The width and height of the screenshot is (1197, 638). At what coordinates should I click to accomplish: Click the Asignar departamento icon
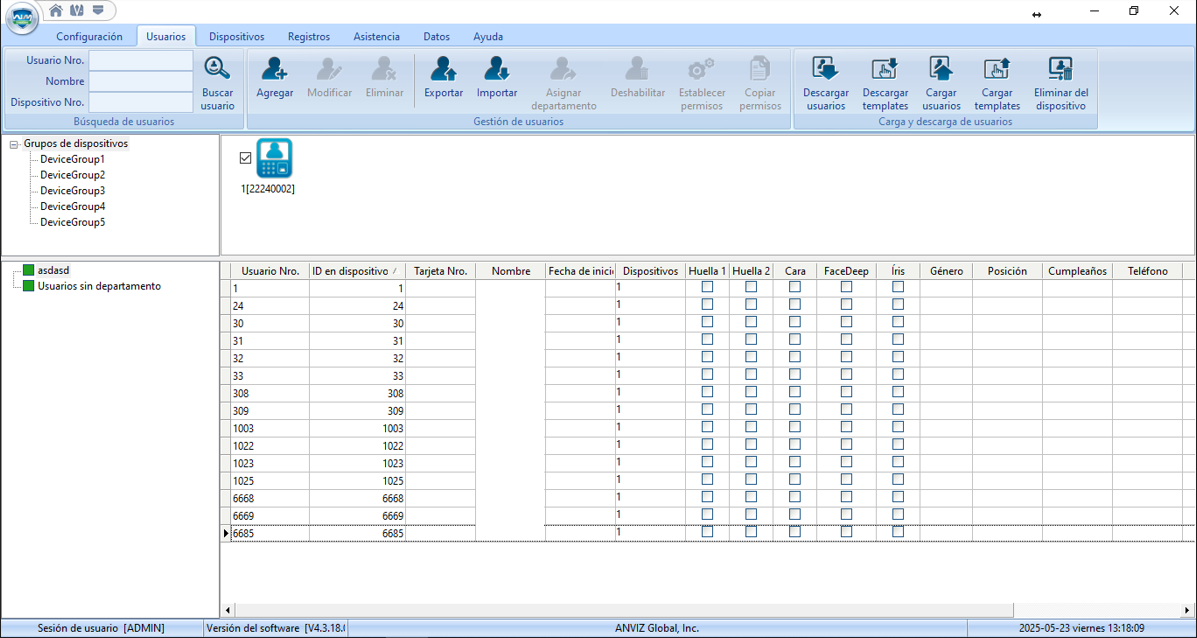564,83
